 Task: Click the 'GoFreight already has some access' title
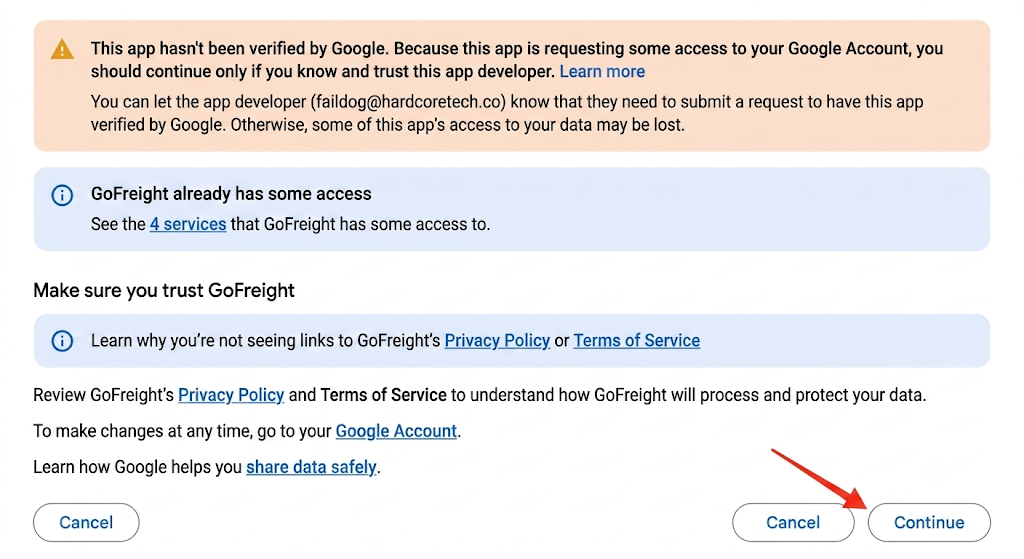tap(231, 193)
